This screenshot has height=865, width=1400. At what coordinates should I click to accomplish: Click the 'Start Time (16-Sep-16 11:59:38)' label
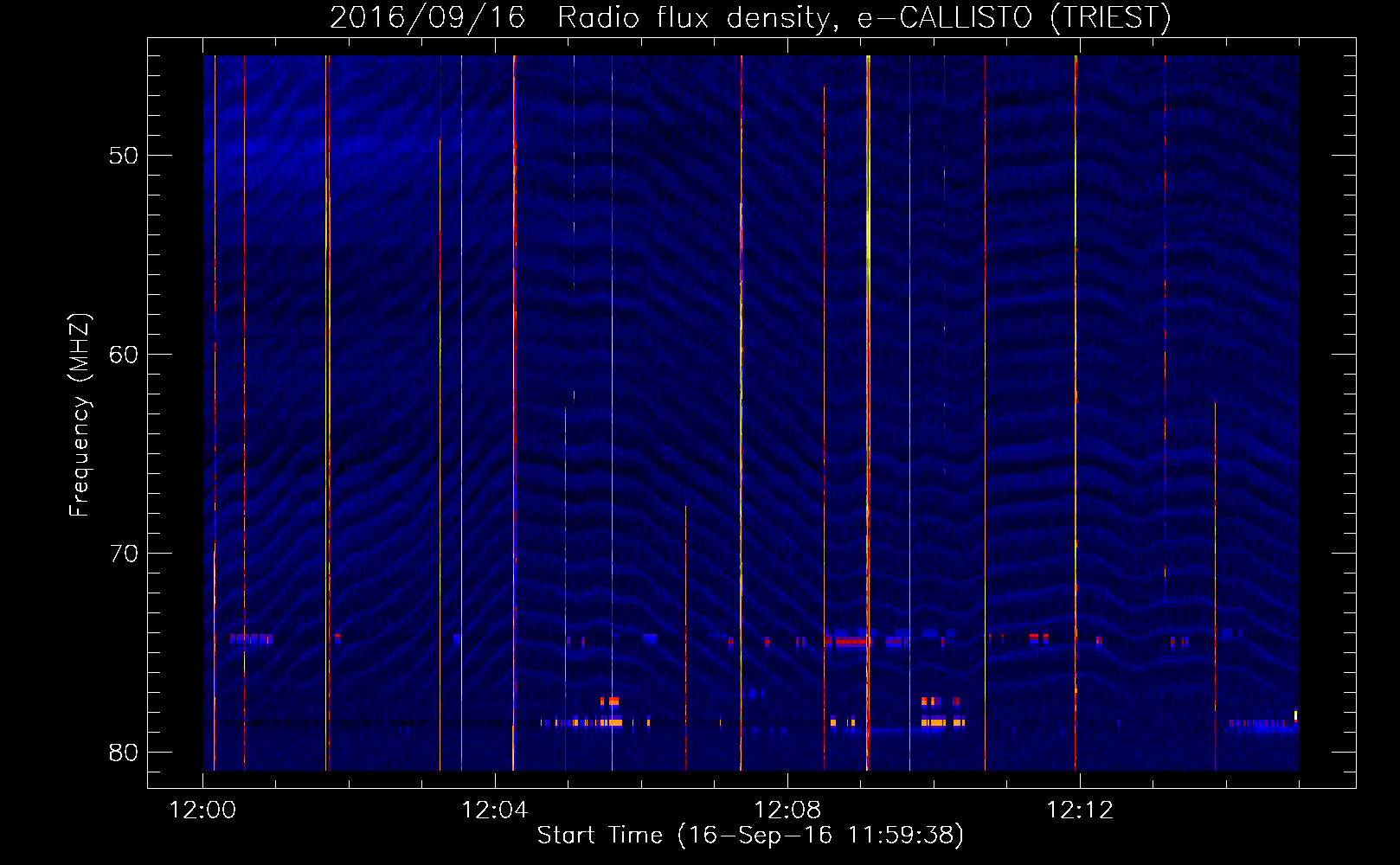tap(750, 836)
